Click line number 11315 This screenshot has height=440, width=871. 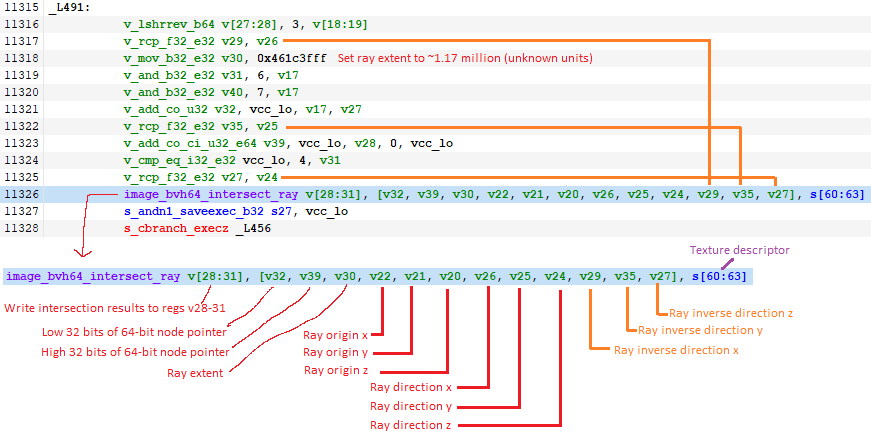(20, 7)
